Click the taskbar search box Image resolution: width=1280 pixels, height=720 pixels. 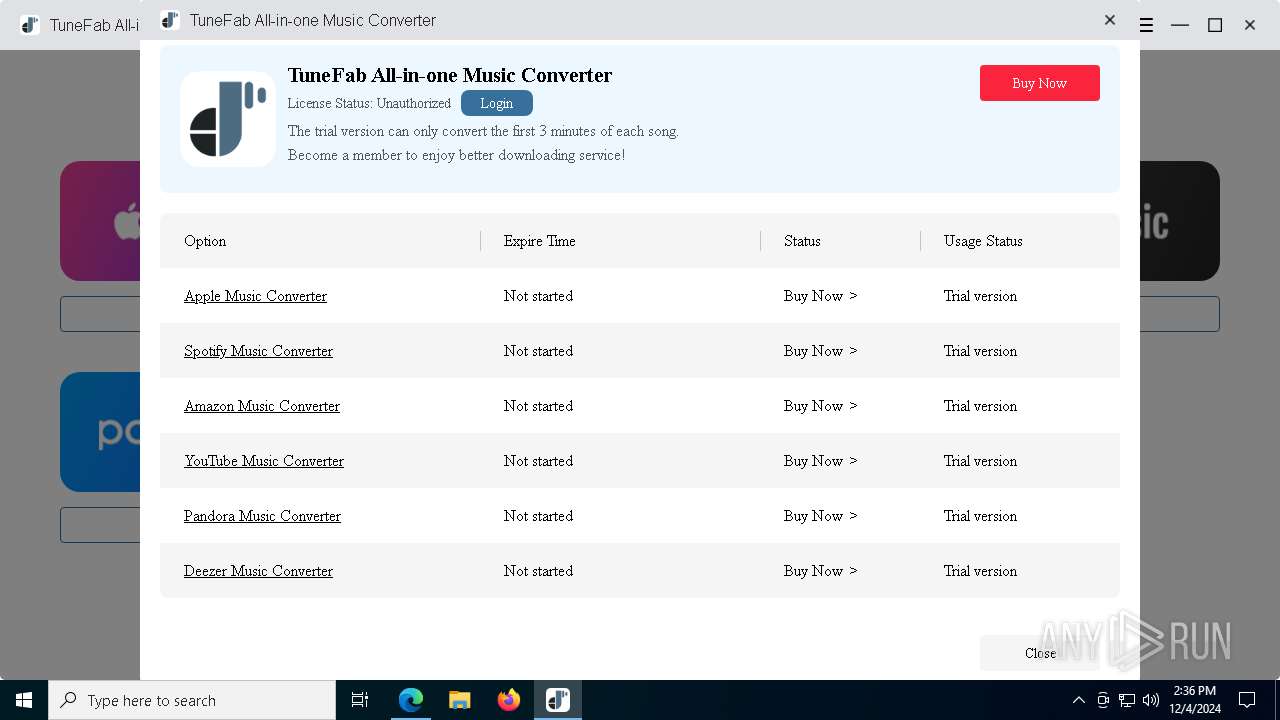pyautogui.click(x=192, y=700)
